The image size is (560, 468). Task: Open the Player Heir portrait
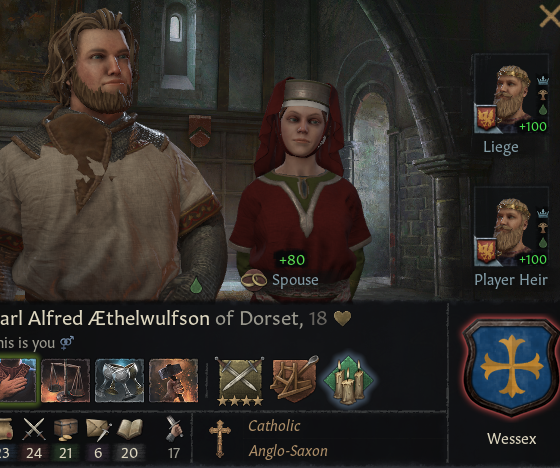click(x=511, y=227)
